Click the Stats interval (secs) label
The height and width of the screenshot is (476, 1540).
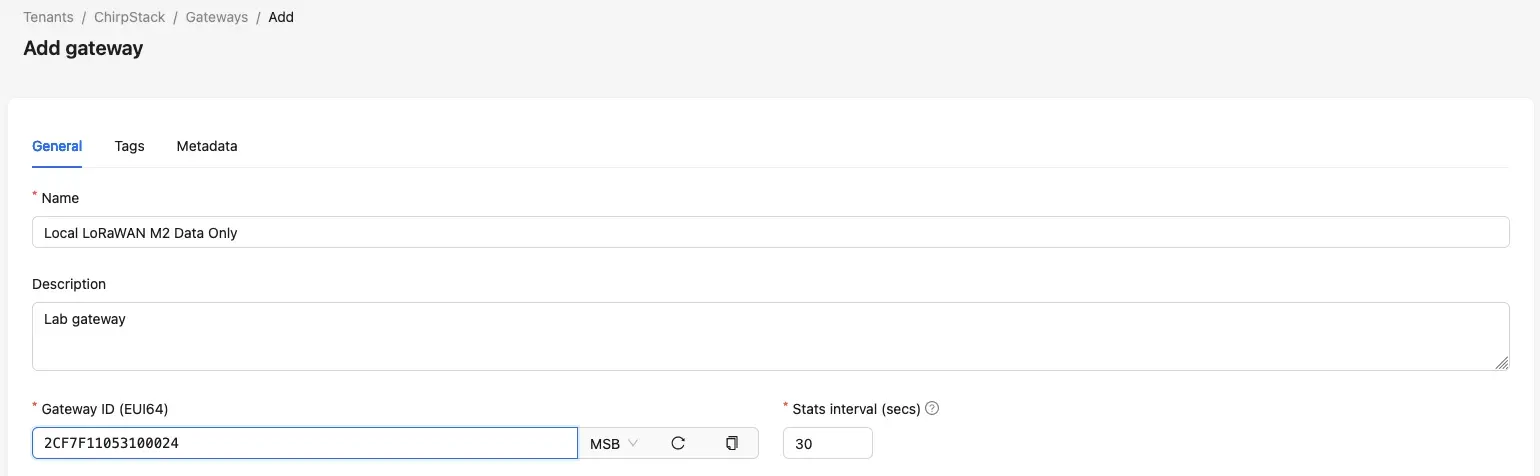click(x=856, y=408)
